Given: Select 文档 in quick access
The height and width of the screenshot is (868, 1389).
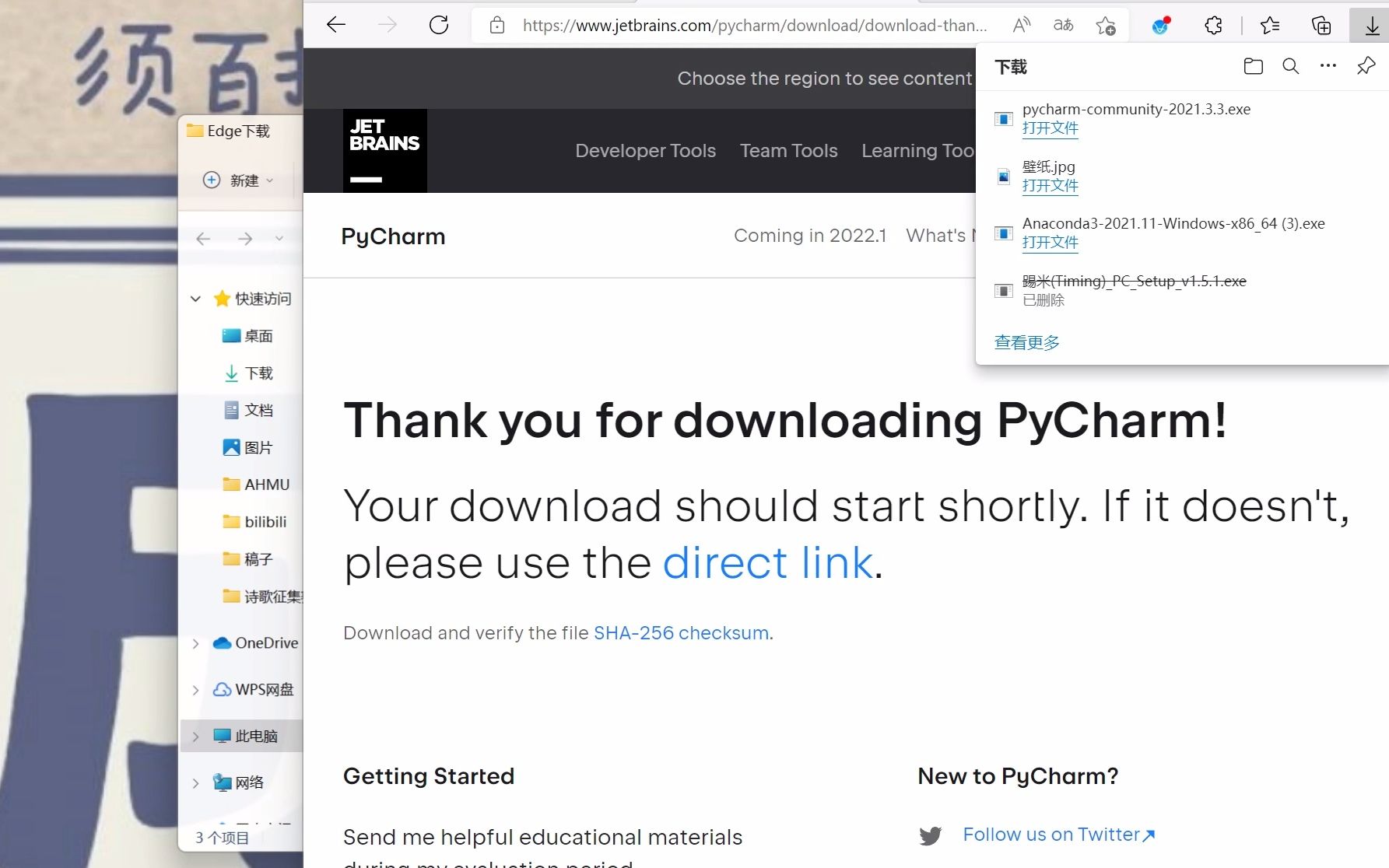Looking at the screenshot, I should pyautogui.click(x=247, y=410).
